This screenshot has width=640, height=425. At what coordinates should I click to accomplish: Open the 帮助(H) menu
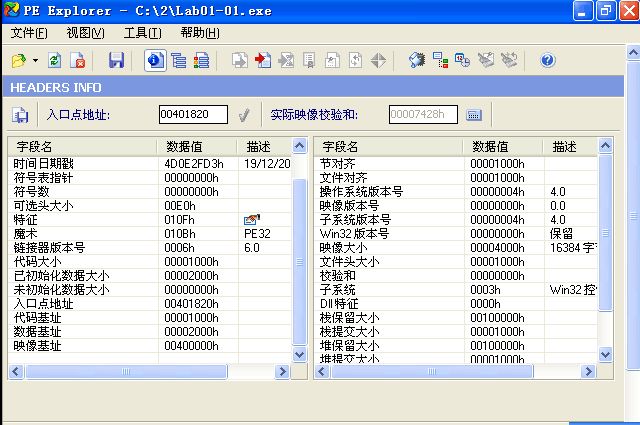coord(200,33)
